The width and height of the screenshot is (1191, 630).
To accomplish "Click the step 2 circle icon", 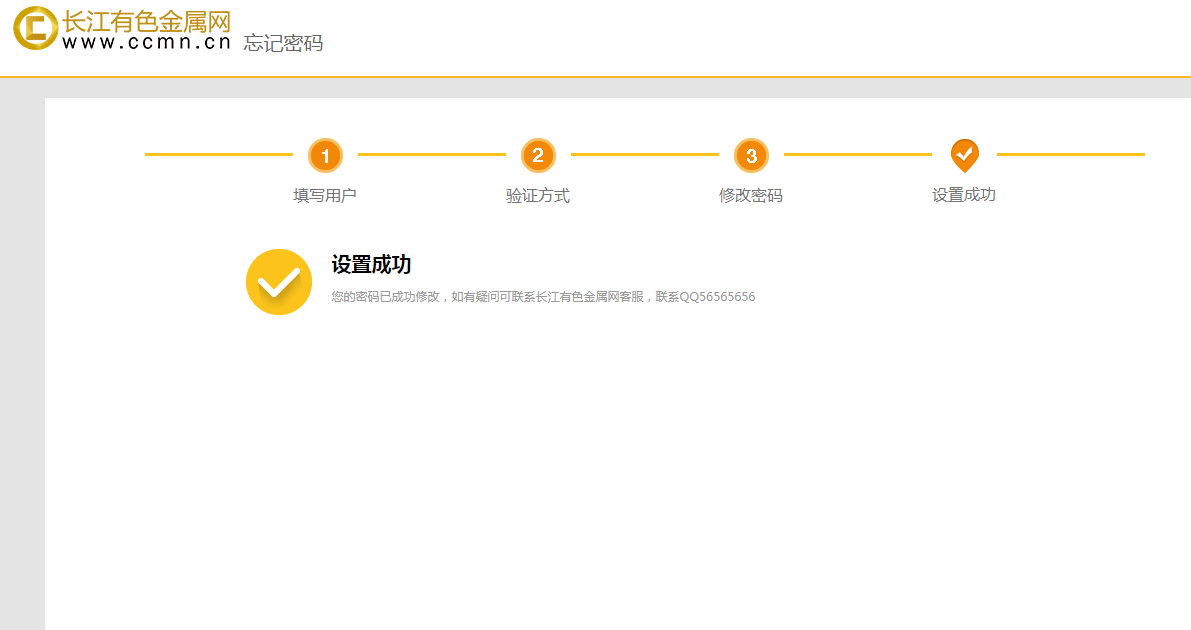I will click(538, 155).
